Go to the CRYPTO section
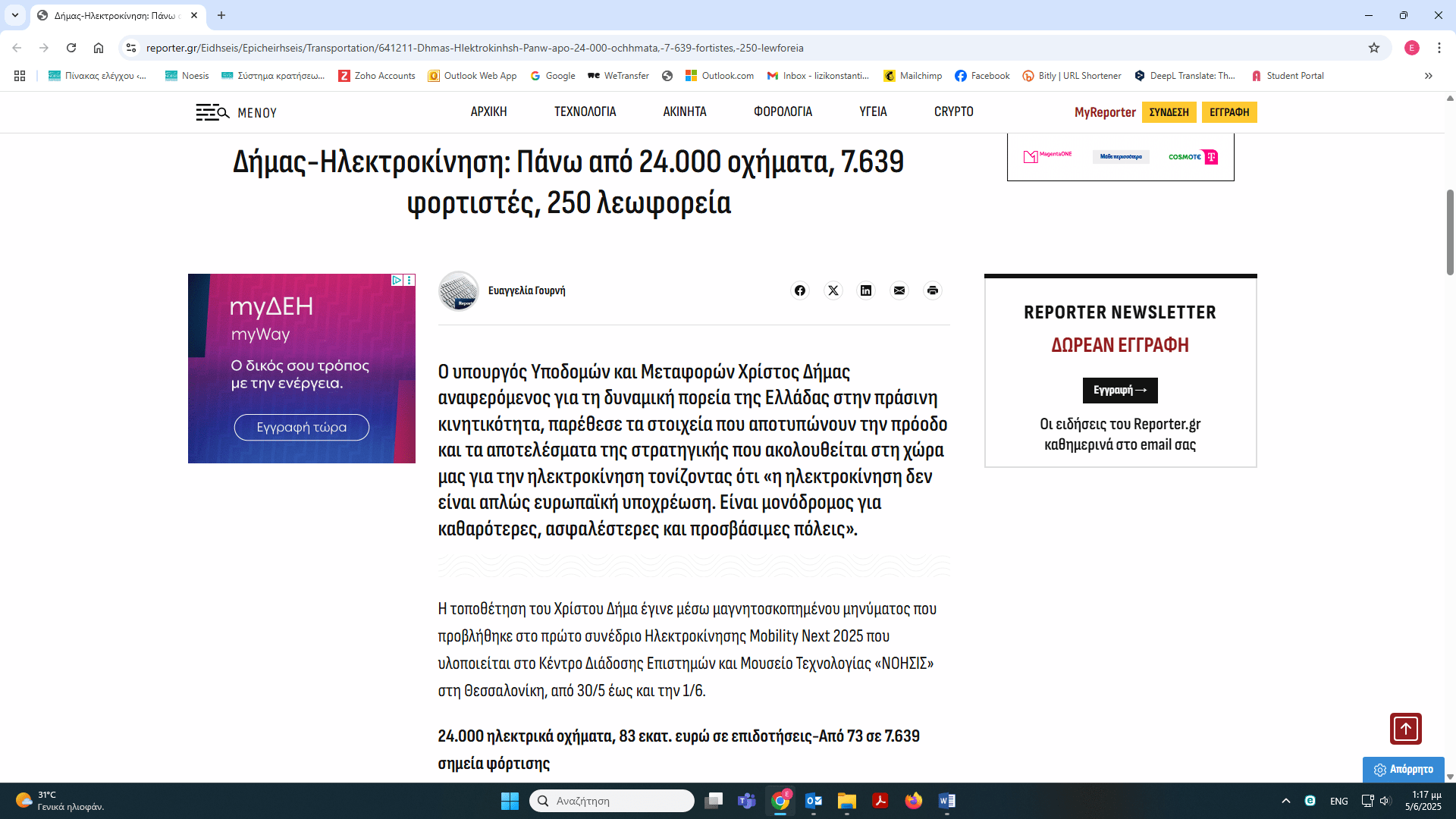The width and height of the screenshot is (1456, 819). pyautogui.click(x=953, y=111)
